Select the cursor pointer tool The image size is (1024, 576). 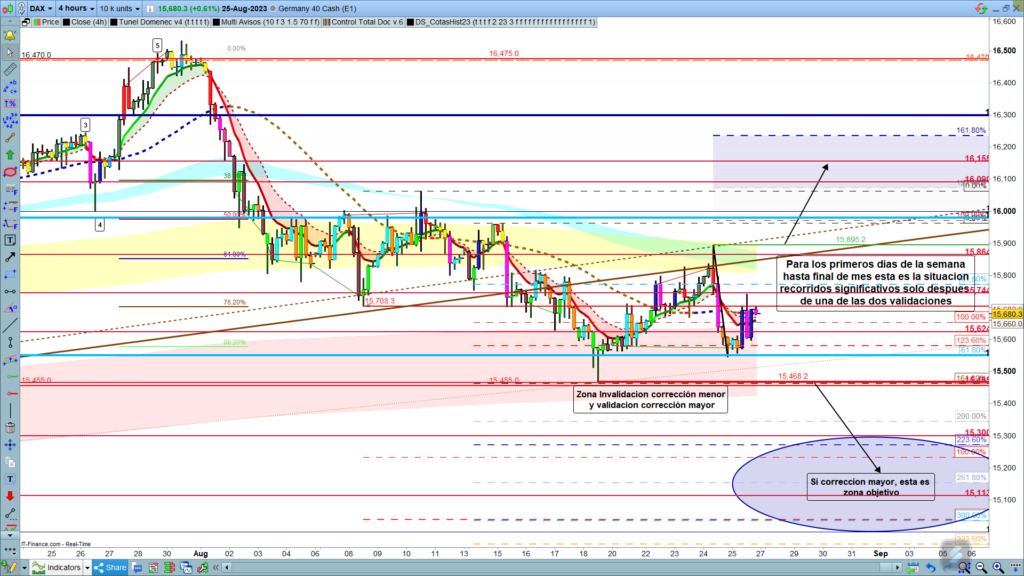(9, 56)
